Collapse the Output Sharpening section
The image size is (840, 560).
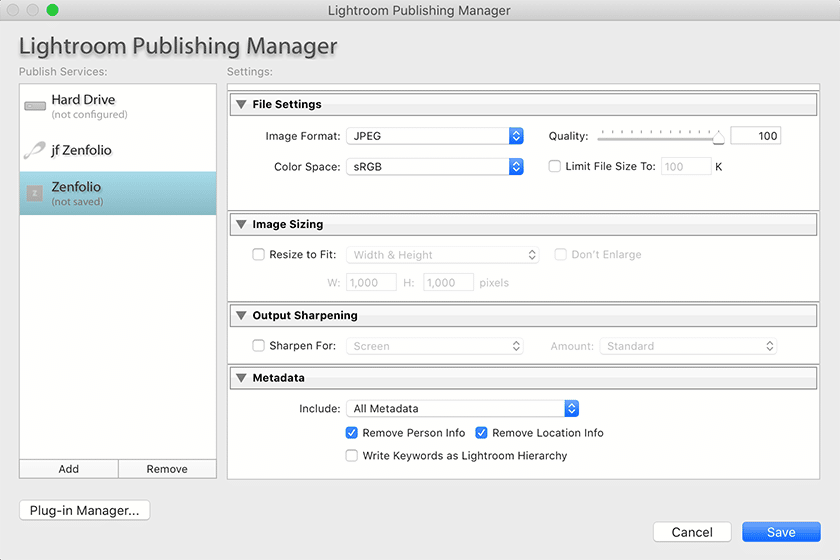(x=241, y=315)
